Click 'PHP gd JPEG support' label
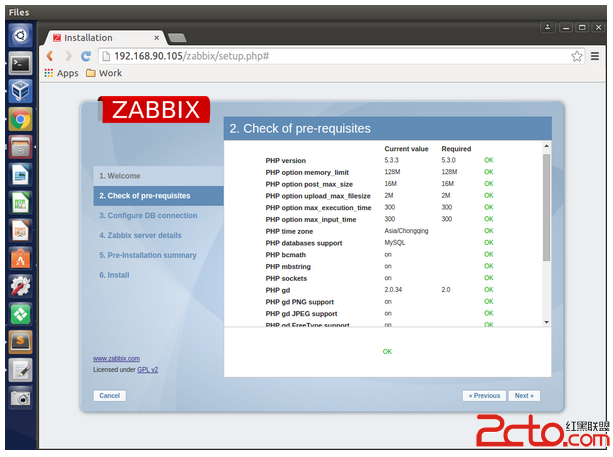This screenshot has height=457, width=613. coord(301,314)
